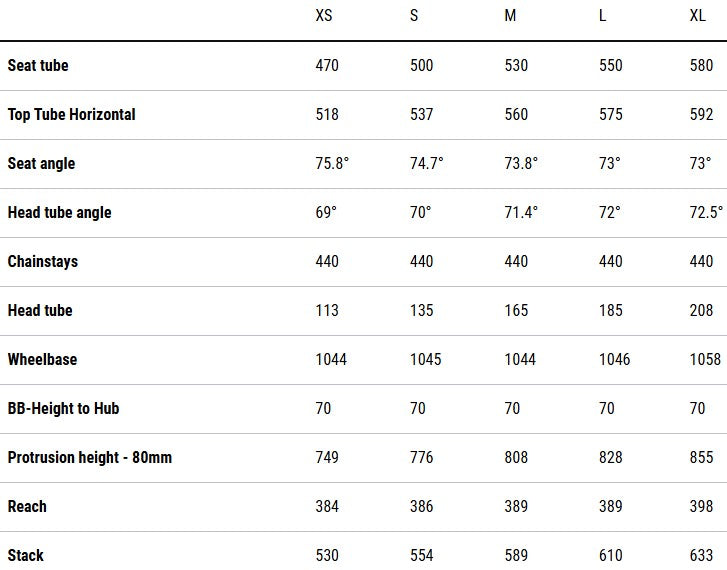Select the L size column header
This screenshot has height=570, width=727.
603,16
